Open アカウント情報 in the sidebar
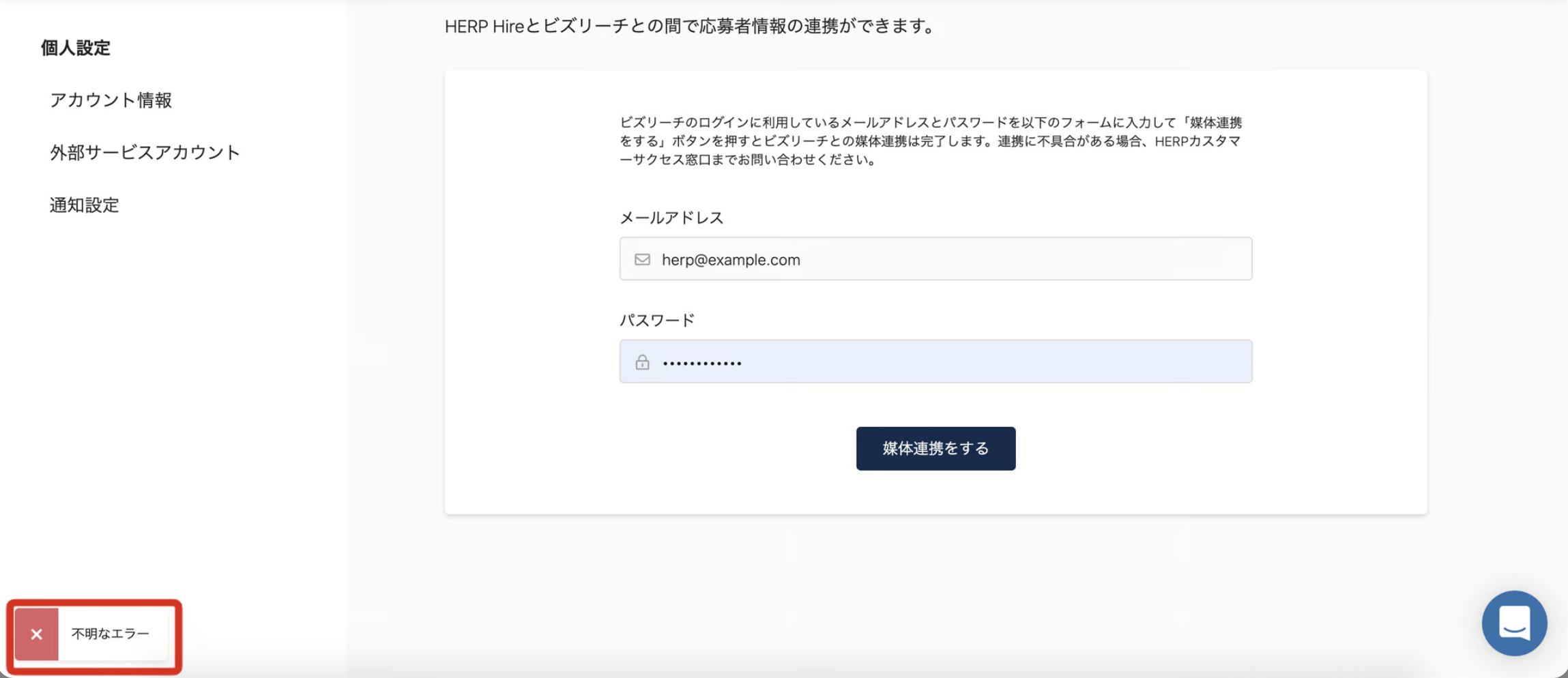Screen dimensions: 1568x678 click(x=111, y=100)
